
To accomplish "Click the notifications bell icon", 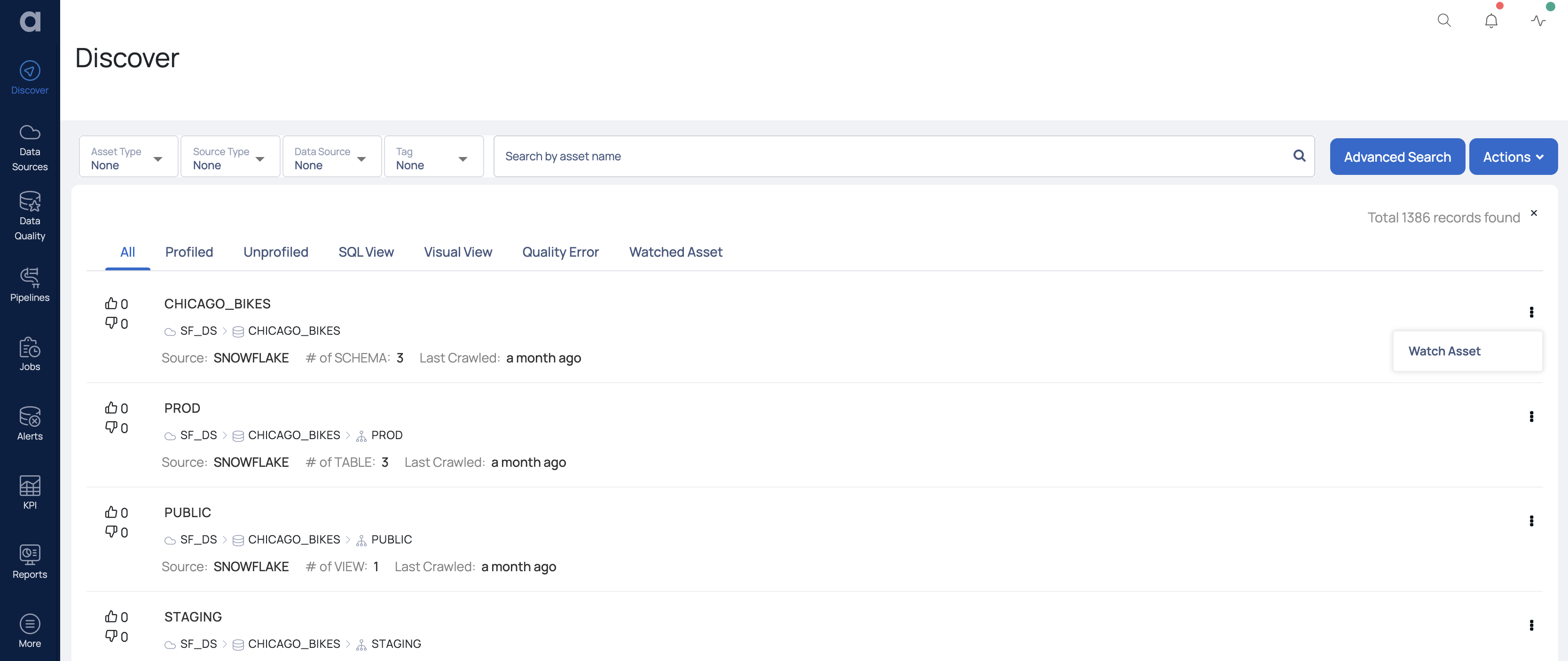I will pos(1491,21).
